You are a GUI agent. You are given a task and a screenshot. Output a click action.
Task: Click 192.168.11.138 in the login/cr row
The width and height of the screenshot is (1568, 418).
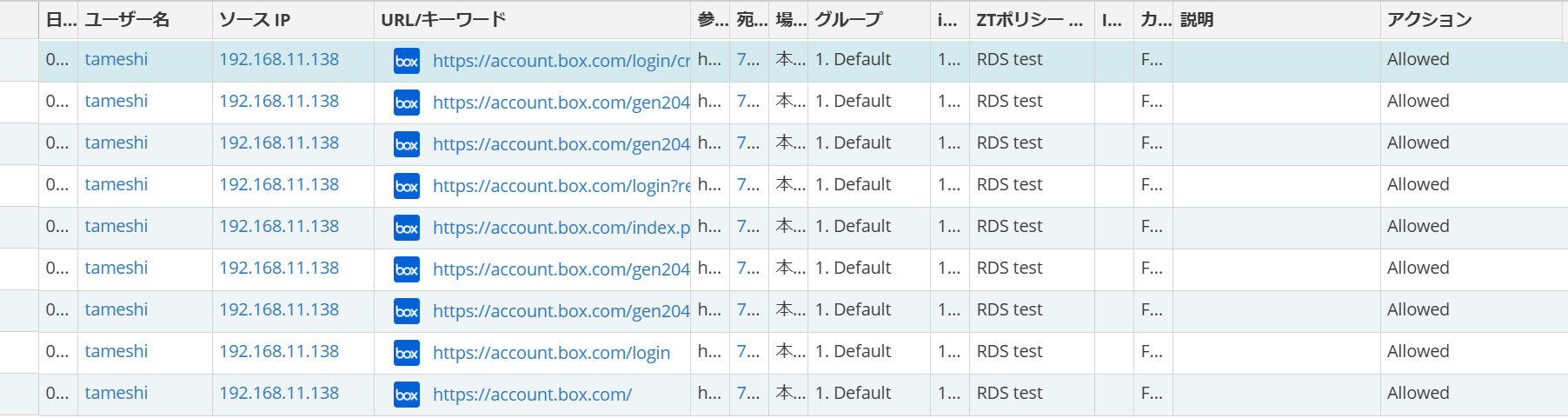click(x=279, y=59)
